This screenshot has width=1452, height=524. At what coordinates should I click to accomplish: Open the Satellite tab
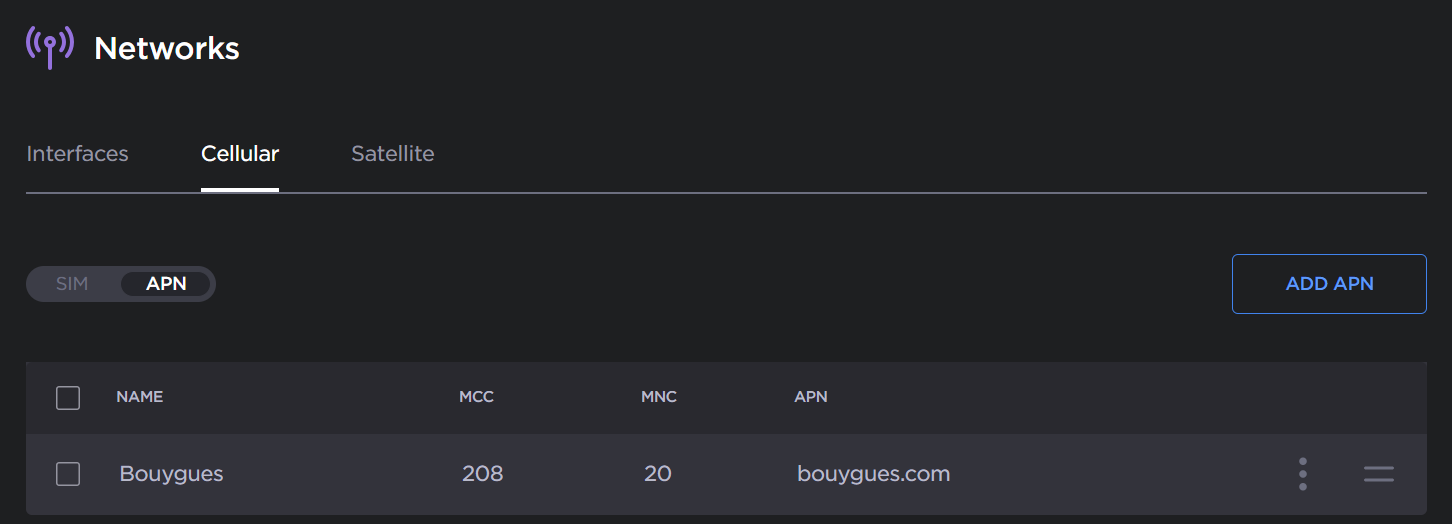pyautogui.click(x=393, y=154)
